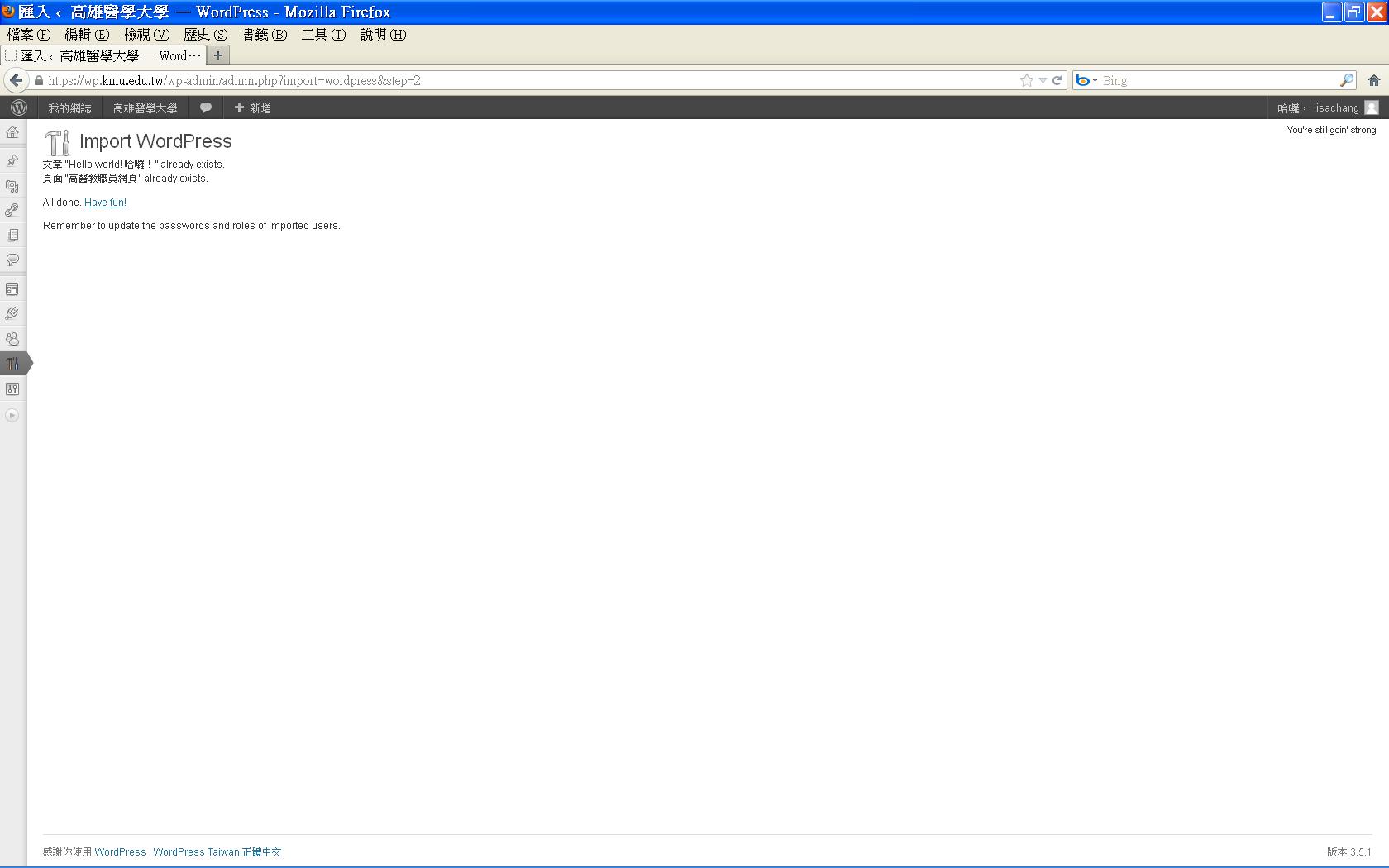Click the search magnifier icon
This screenshot has height=868, width=1389.
[1347, 80]
